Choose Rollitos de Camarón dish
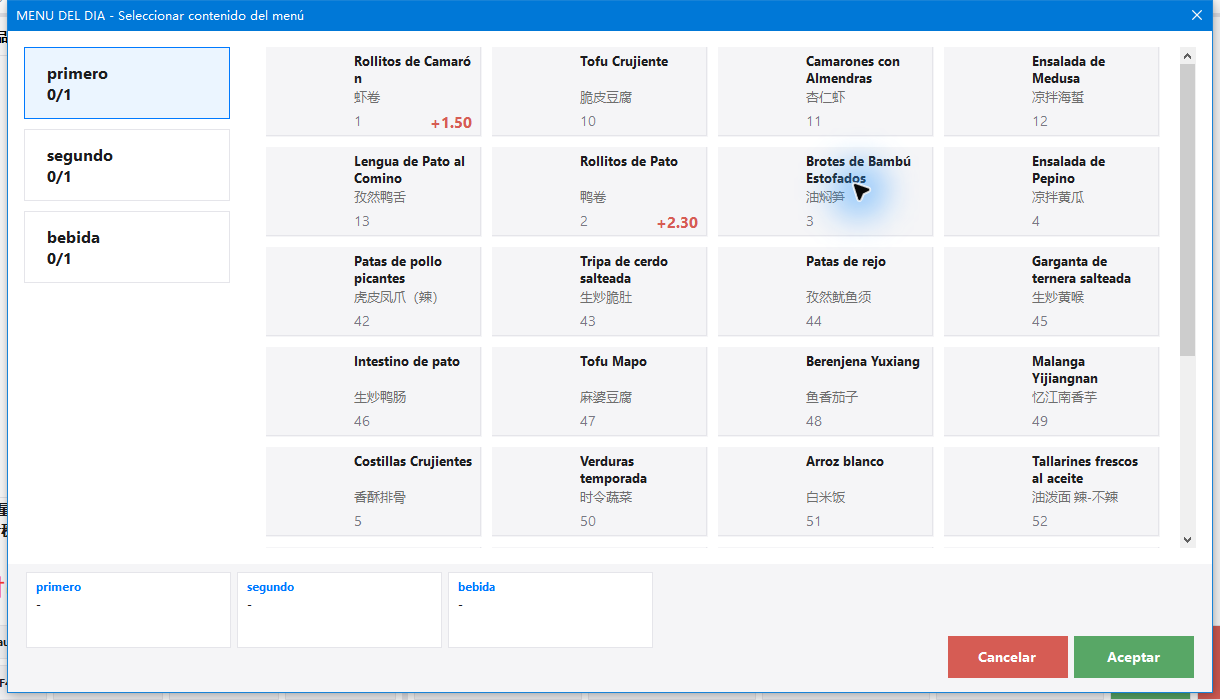 pos(373,91)
